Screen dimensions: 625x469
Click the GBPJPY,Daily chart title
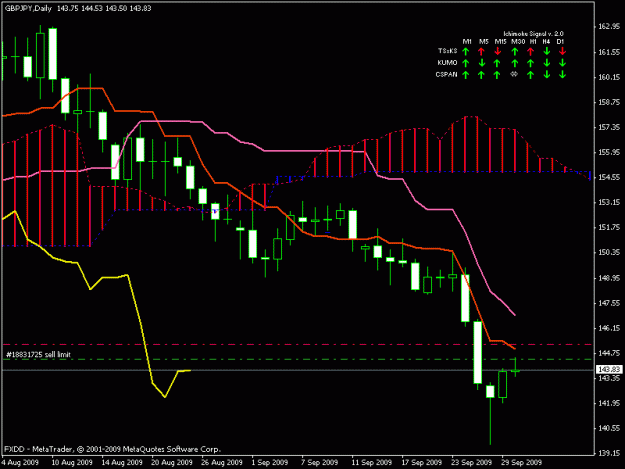tap(28, 8)
